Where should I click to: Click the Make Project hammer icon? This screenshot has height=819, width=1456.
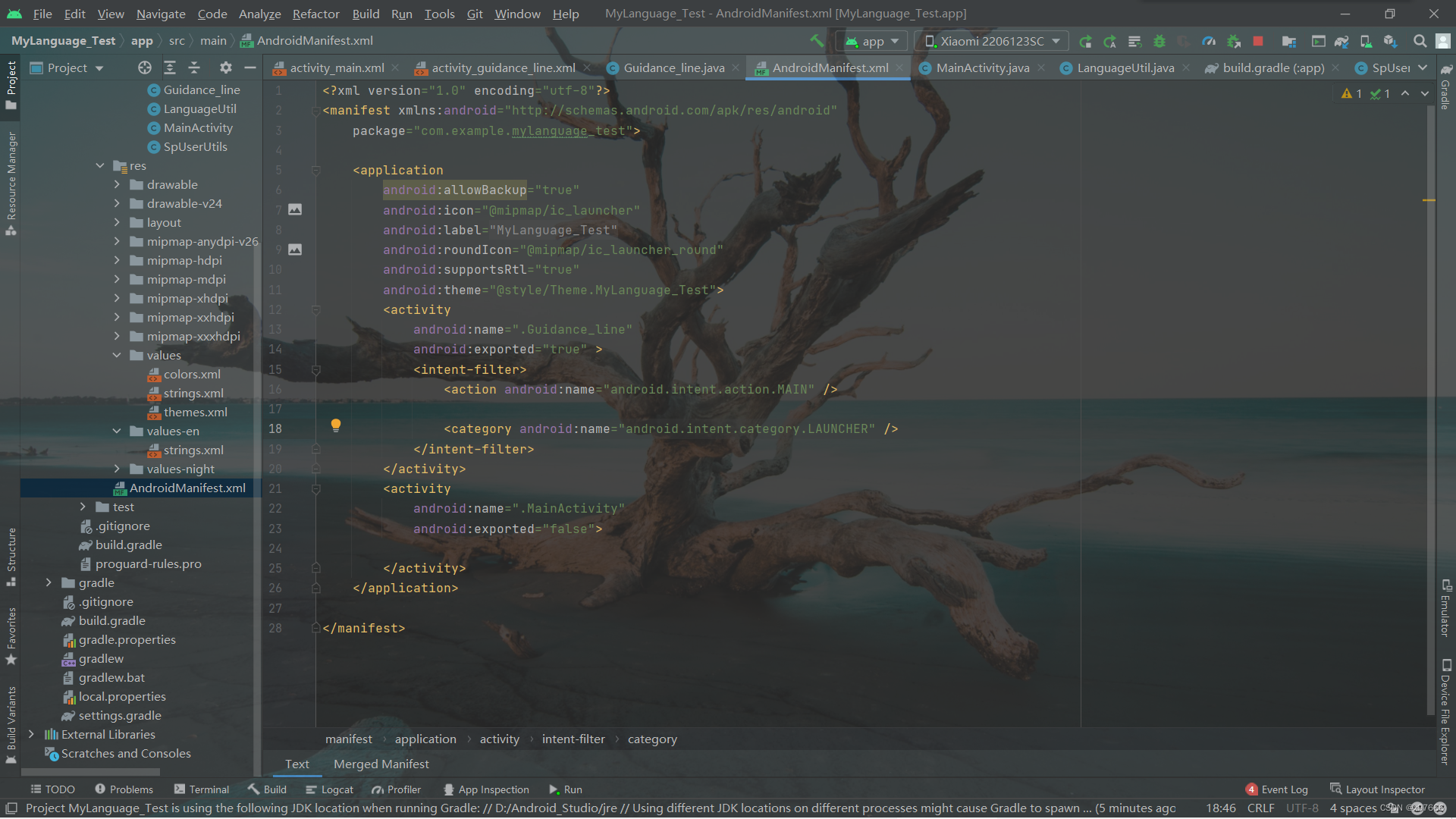[x=817, y=41]
